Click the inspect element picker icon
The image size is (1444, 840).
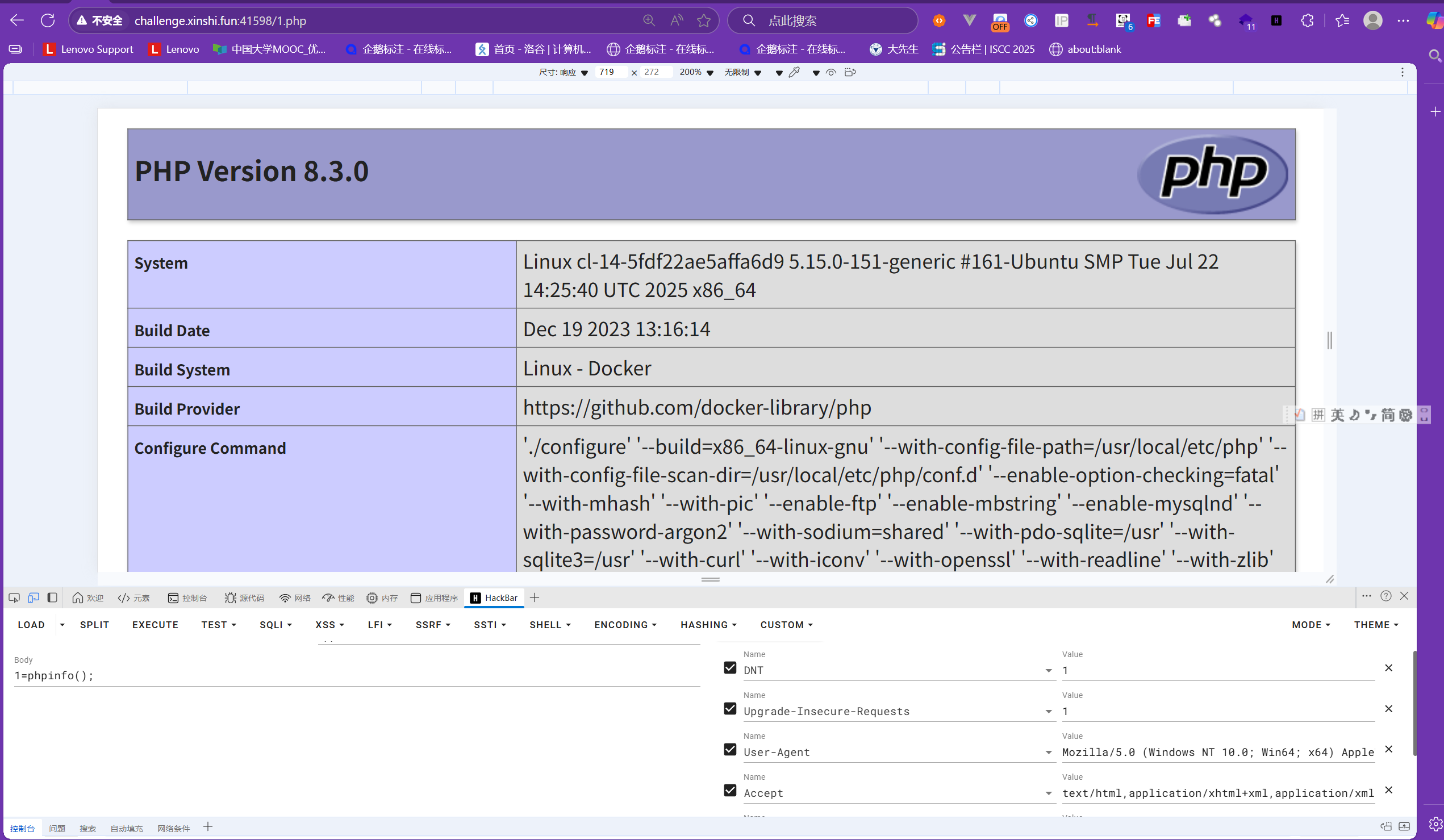[x=14, y=597]
